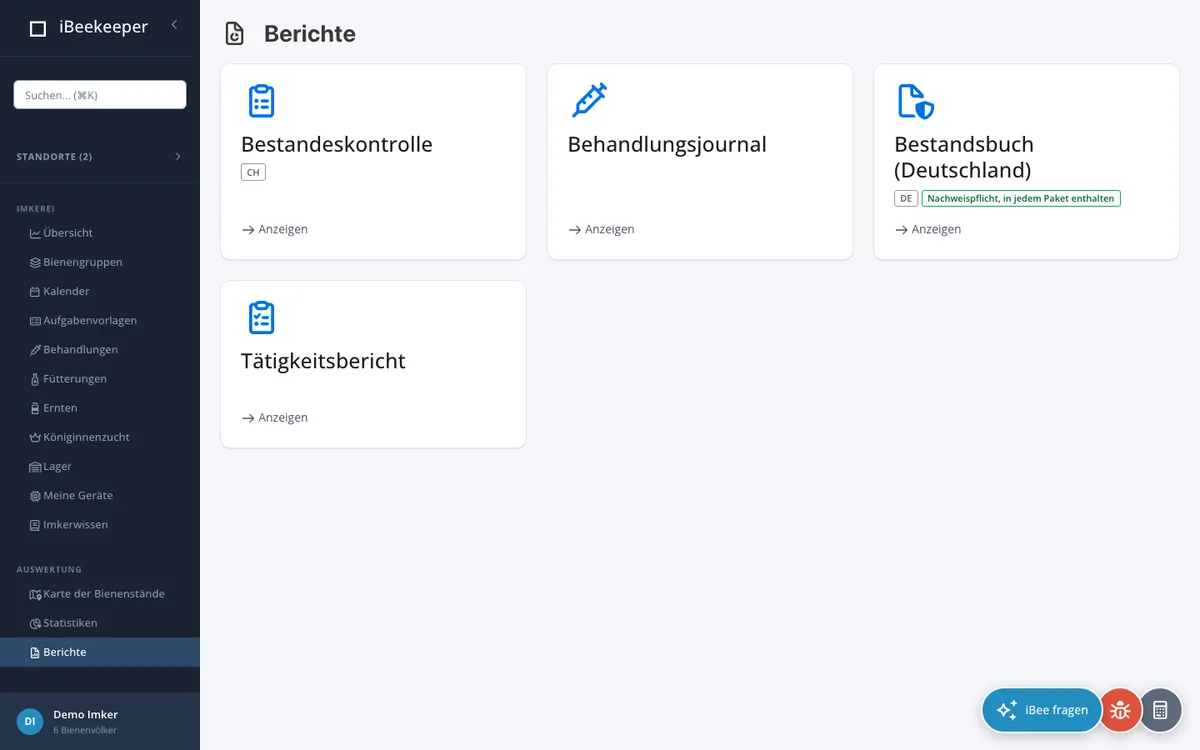1200x750 pixels.
Task: Open the Bestandsbuch (Deutschland) card title
Action: pyautogui.click(x=964, y=157)
